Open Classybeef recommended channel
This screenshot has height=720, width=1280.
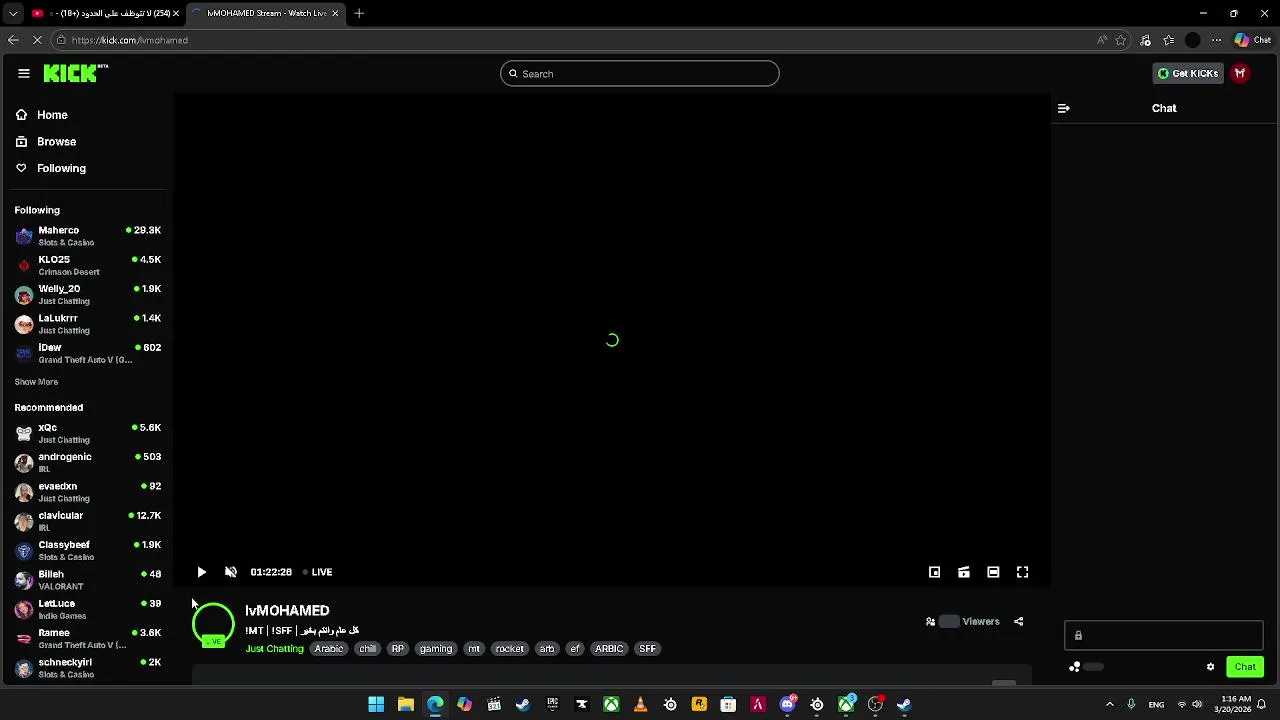coord(88,550)
